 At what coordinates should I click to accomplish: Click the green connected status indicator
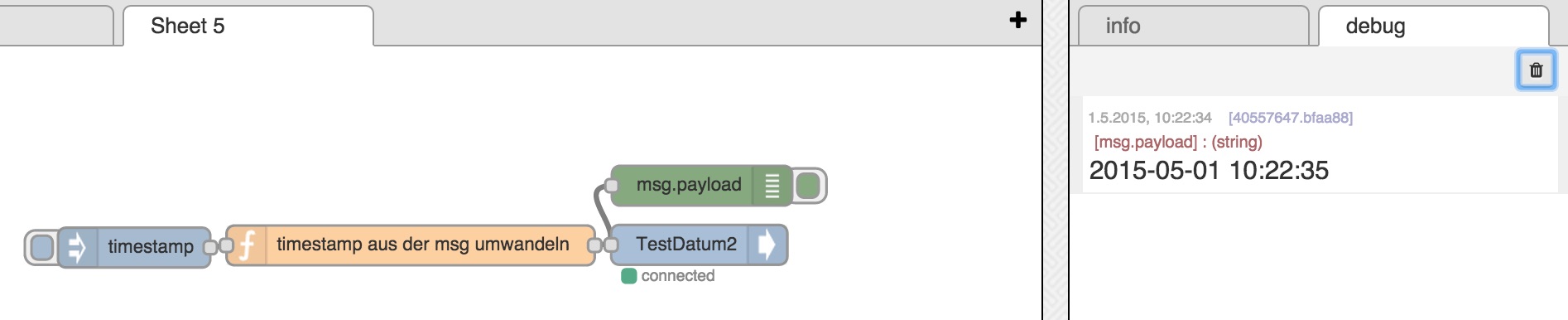coord(629,276)
